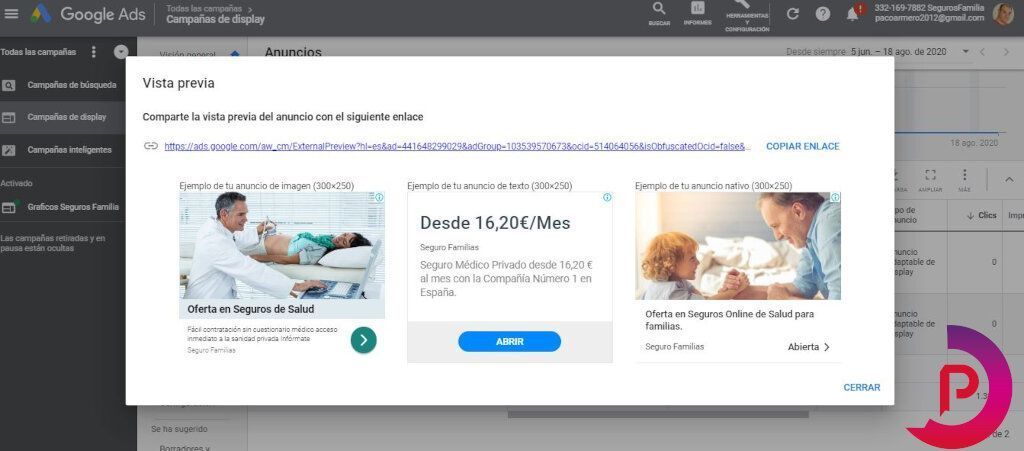
Task: Click AdChoices info icon on native ad
Action: tap(835, 197)
